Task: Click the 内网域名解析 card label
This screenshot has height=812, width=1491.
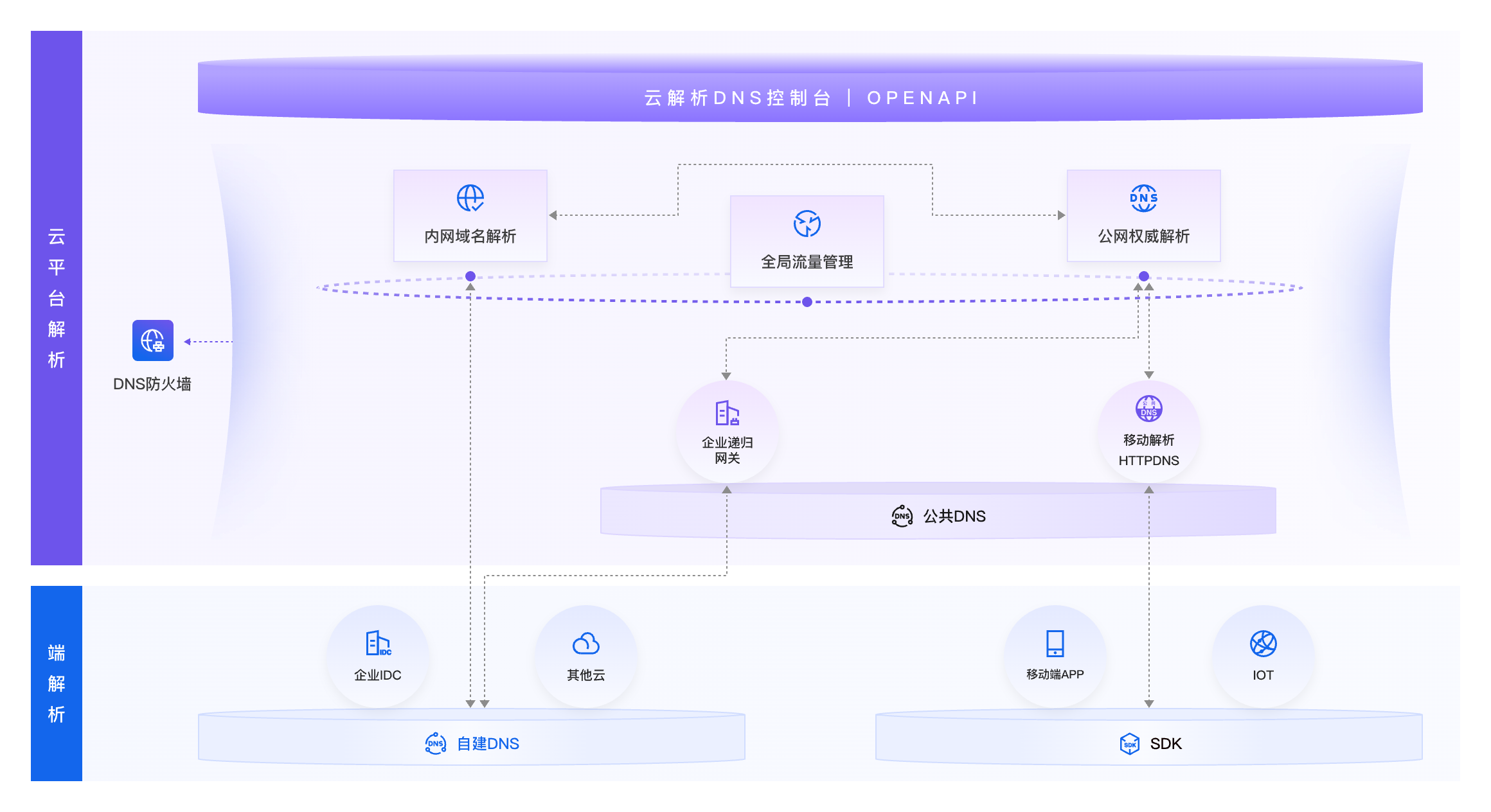Action: pyautogui.click(x=470, y=236)
